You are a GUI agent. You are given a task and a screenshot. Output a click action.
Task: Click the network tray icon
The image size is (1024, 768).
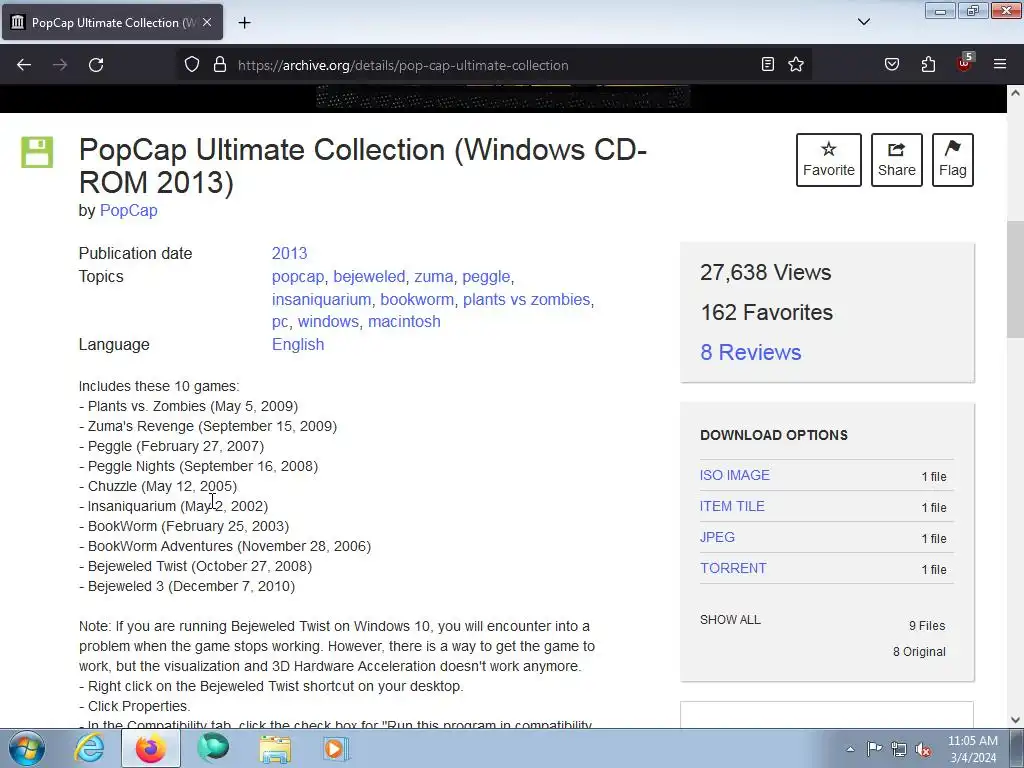click(x=899, y=749)
